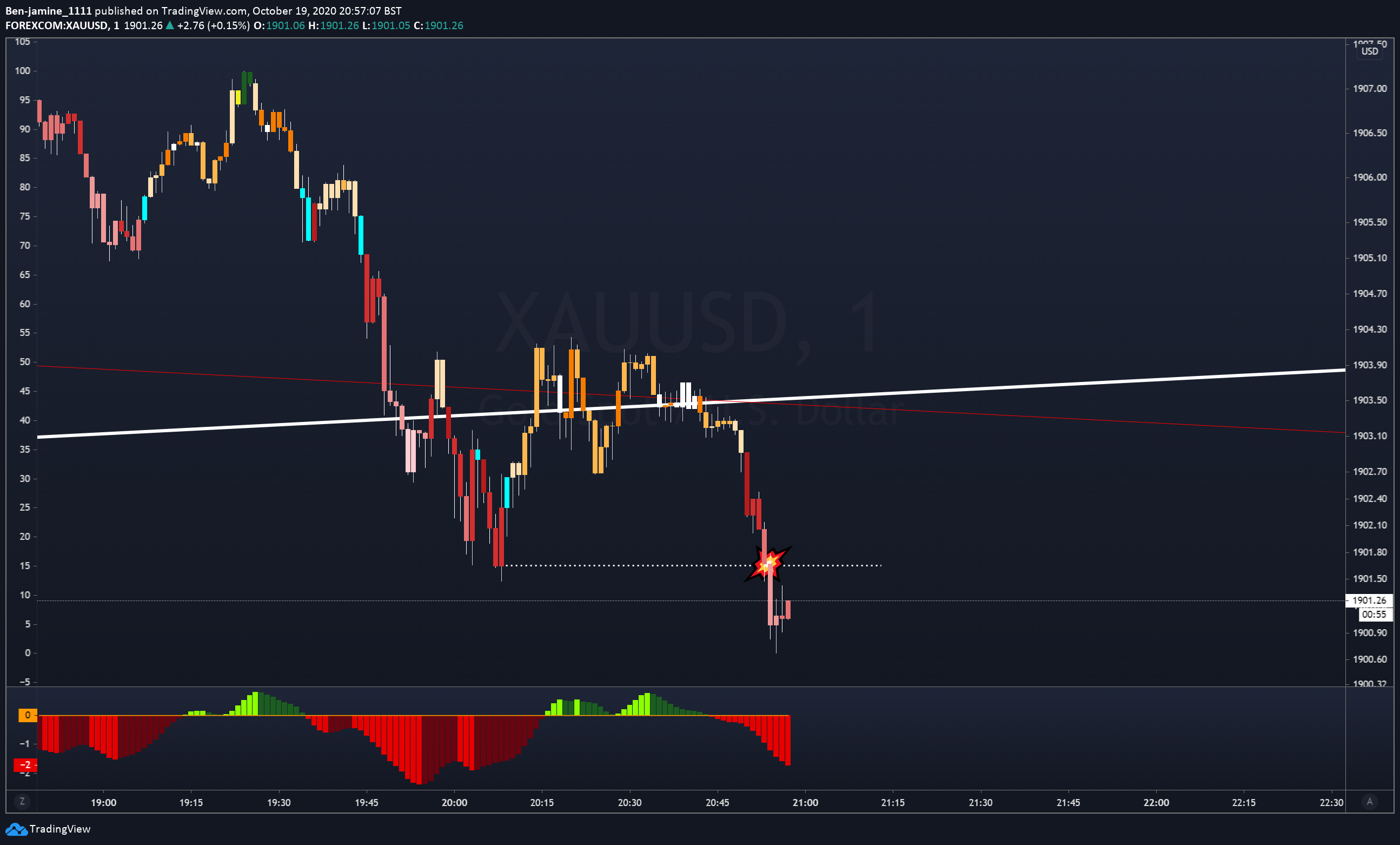Screen dimensions: 1400x845
Task: Click the 21:00 time axis label
Action: coord(805,802)
